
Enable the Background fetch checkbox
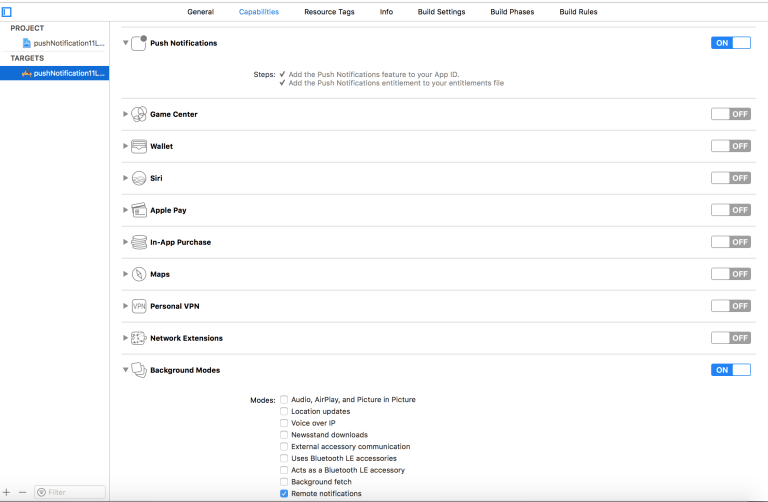tap(284, 482)
